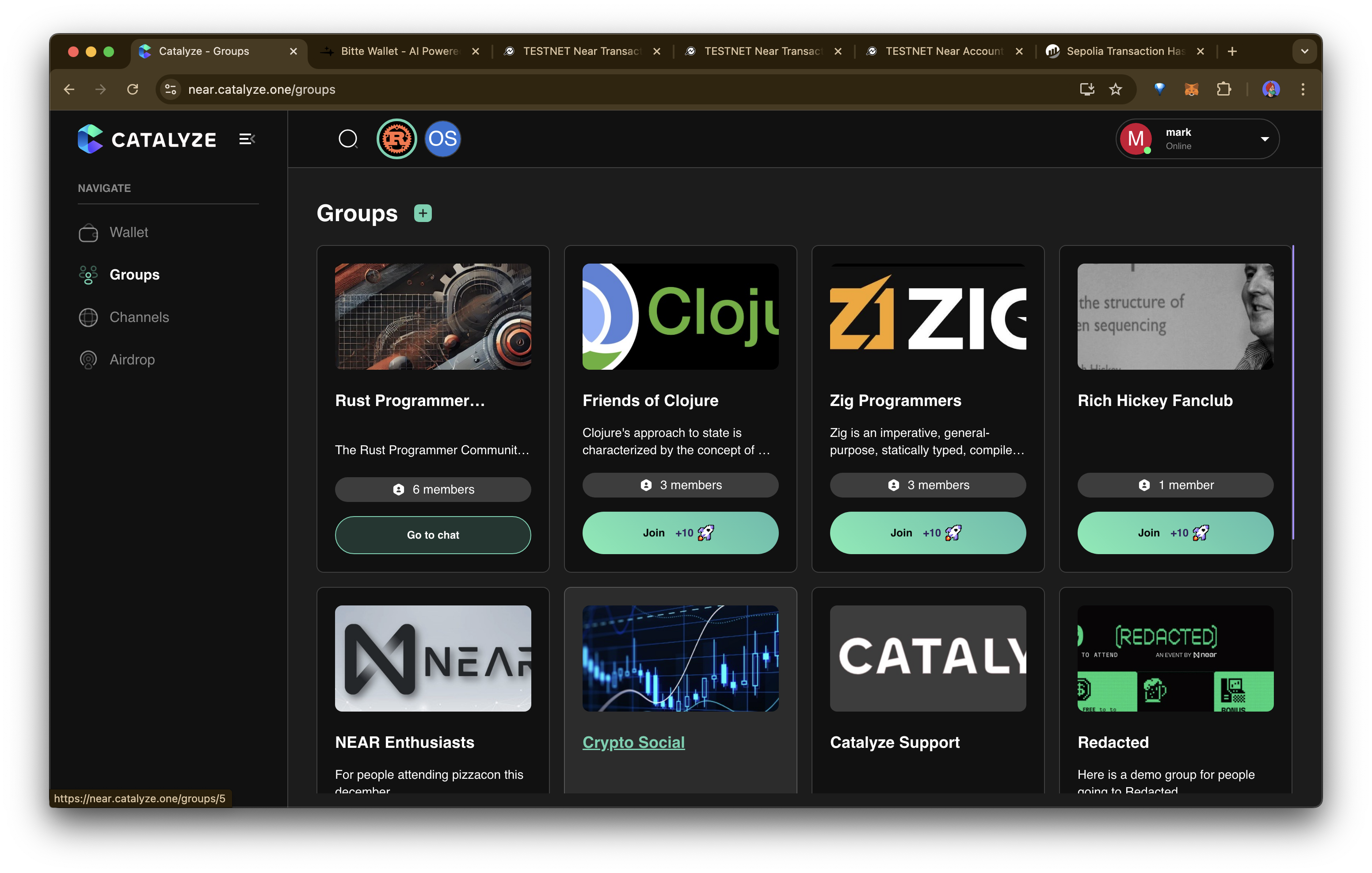Join the Friends of Clojure group

coord(680,532)
